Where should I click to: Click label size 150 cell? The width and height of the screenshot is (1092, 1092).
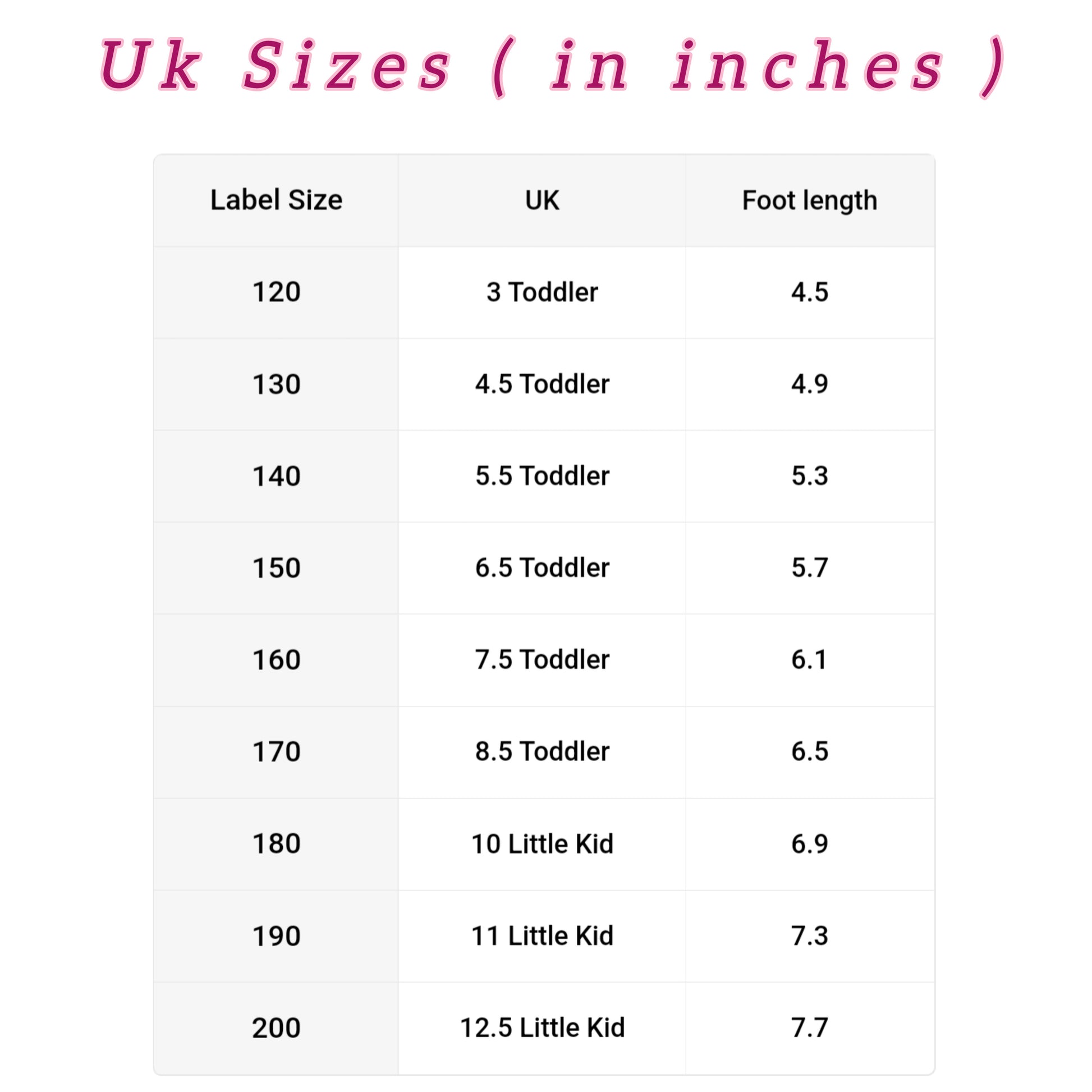tap(276, 568)
